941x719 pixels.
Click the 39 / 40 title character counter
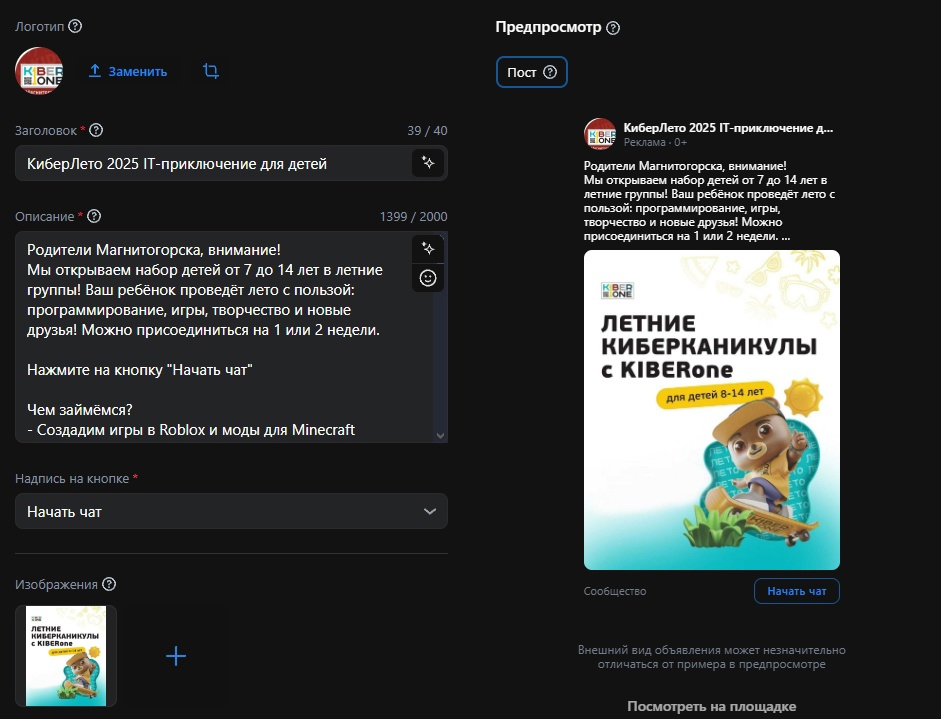click(x=427, y=130)
